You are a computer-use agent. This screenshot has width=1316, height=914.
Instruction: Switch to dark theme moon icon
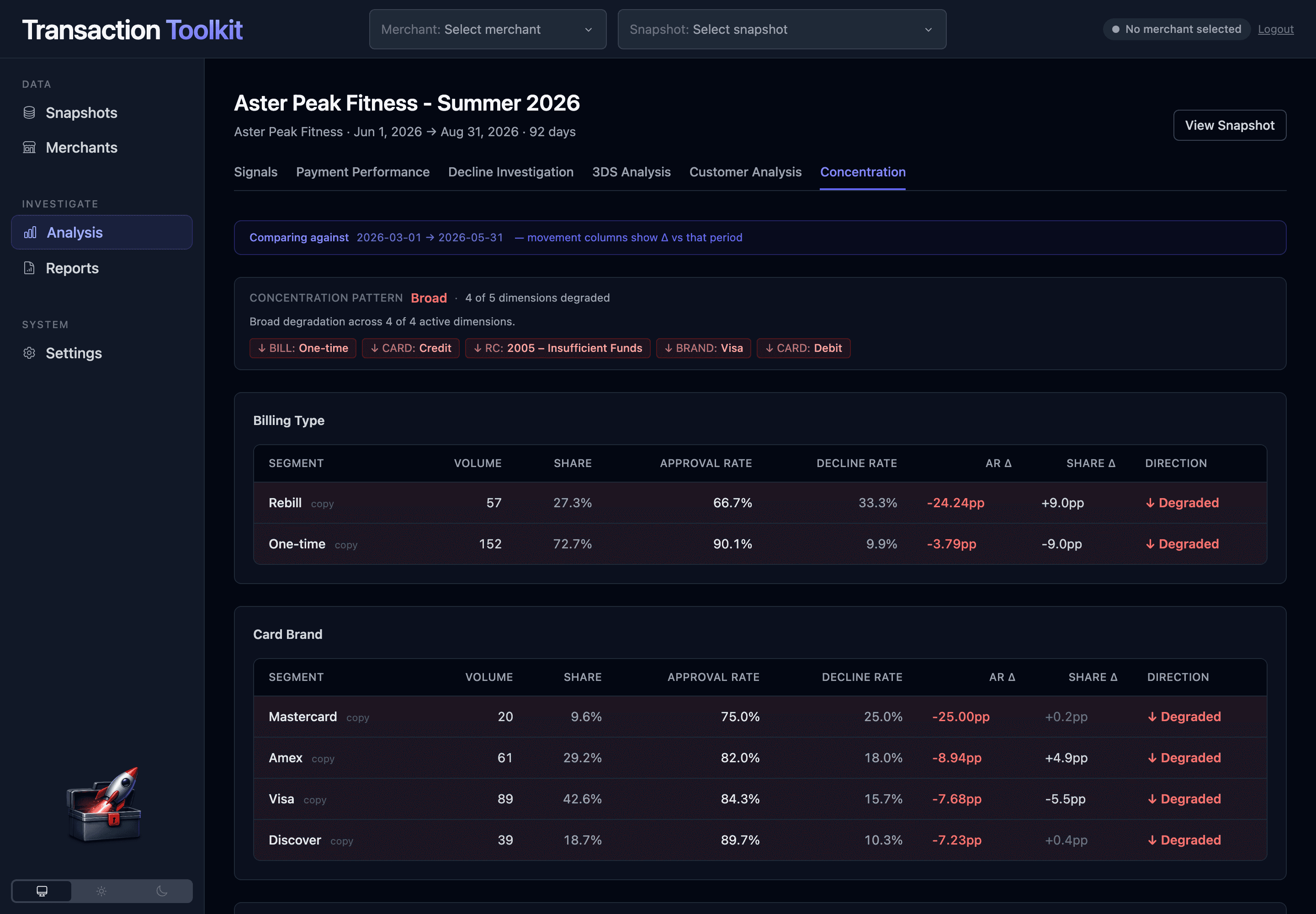(x=162, y=891)
